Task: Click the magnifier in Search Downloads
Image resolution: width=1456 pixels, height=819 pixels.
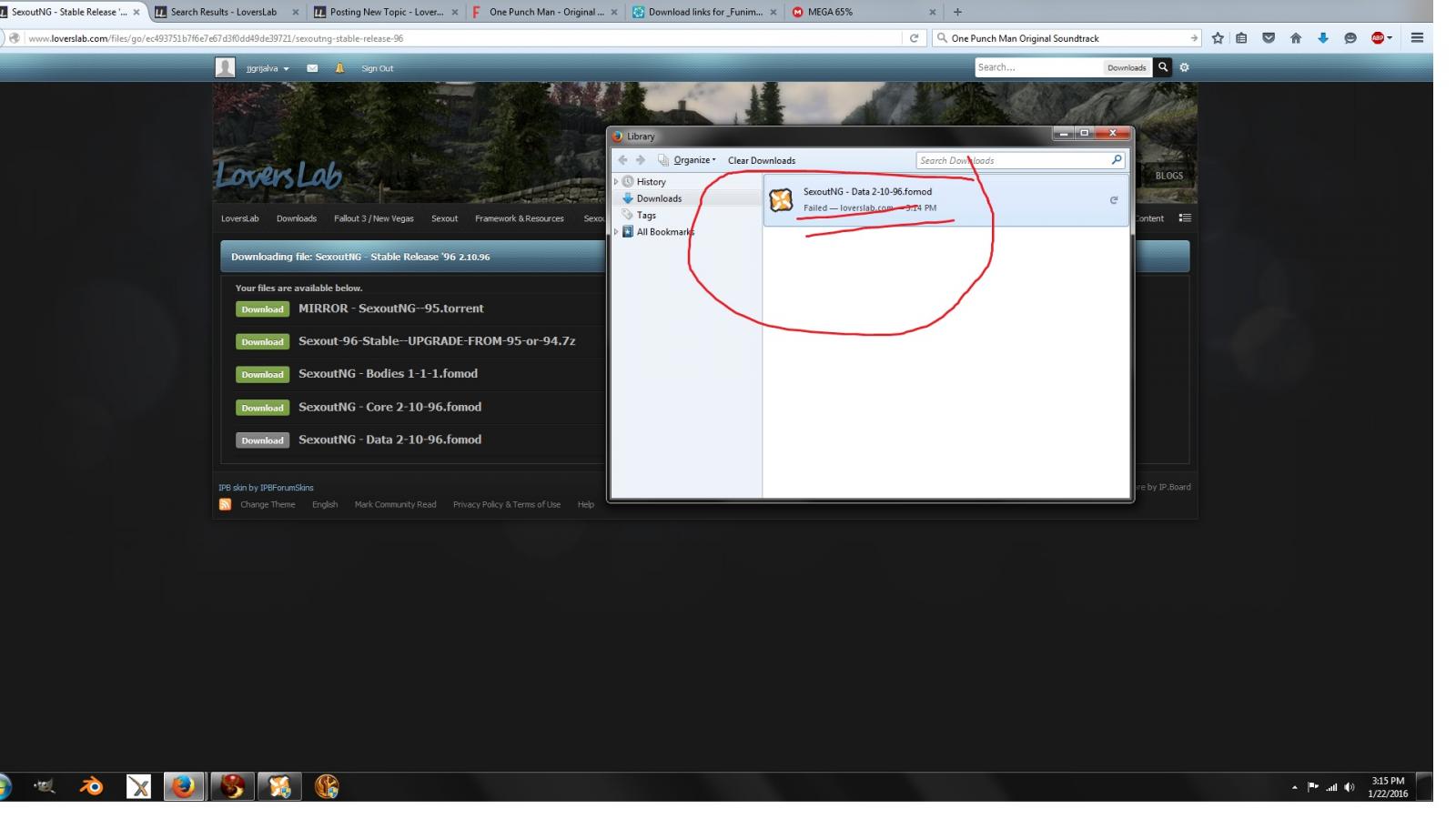Action: point(1117,160)
